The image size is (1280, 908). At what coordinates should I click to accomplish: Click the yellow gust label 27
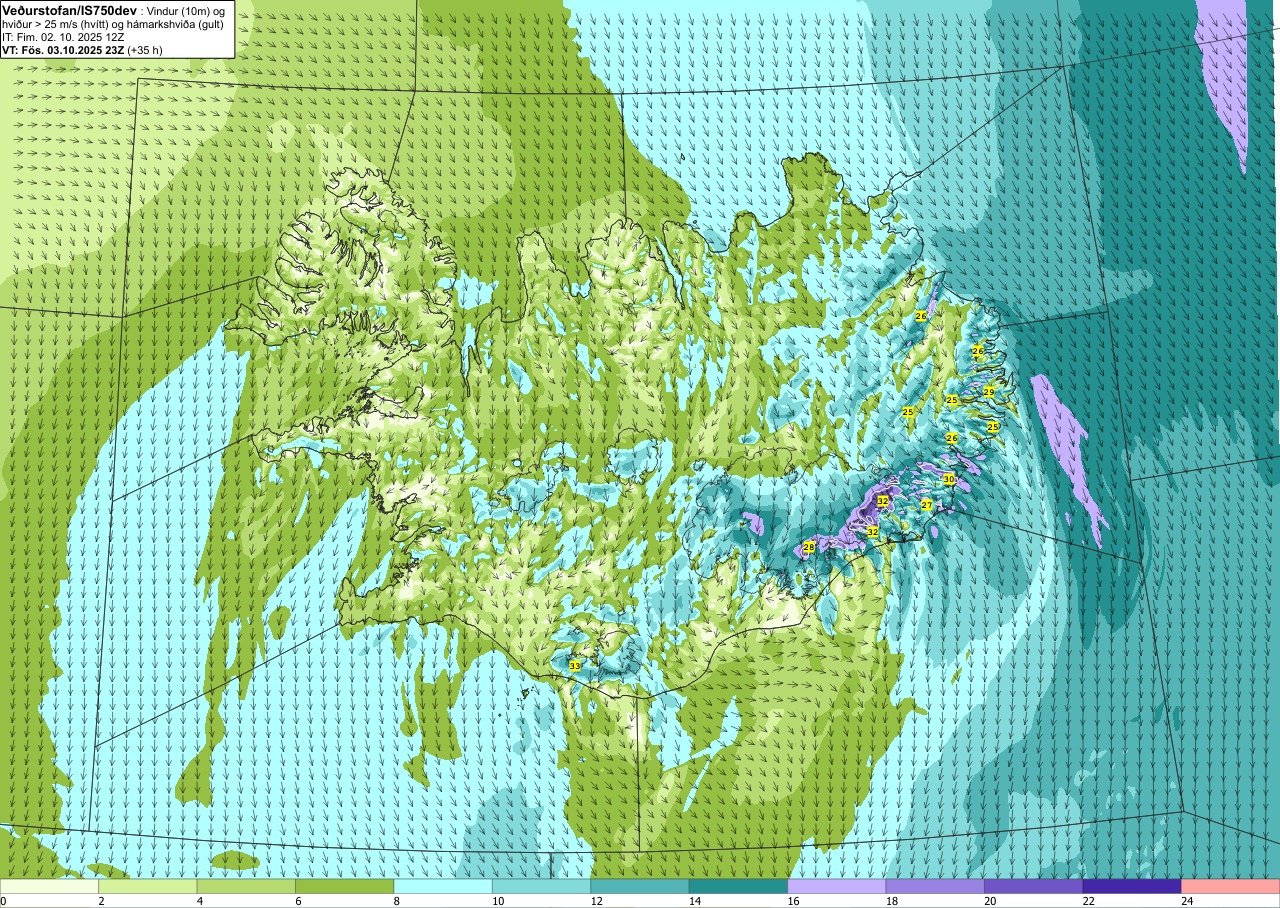927,505
